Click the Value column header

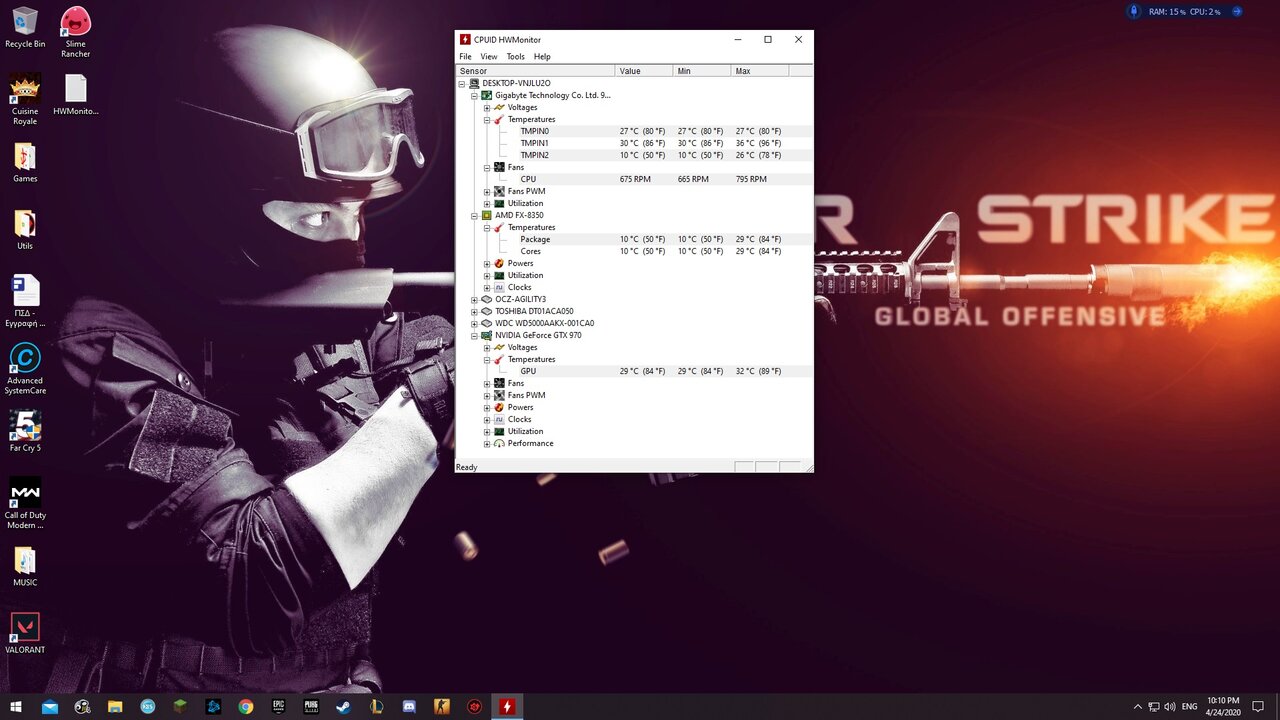[x=644, y=71]
